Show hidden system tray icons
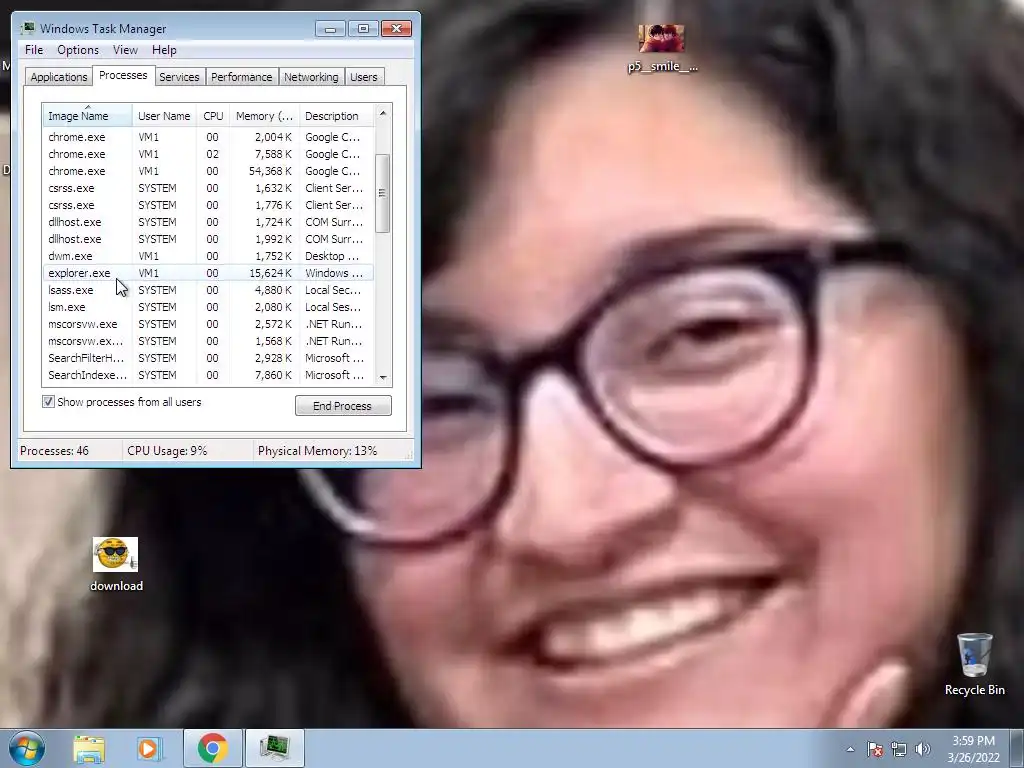Screen dimensions: 1024x768 point(850,750)
